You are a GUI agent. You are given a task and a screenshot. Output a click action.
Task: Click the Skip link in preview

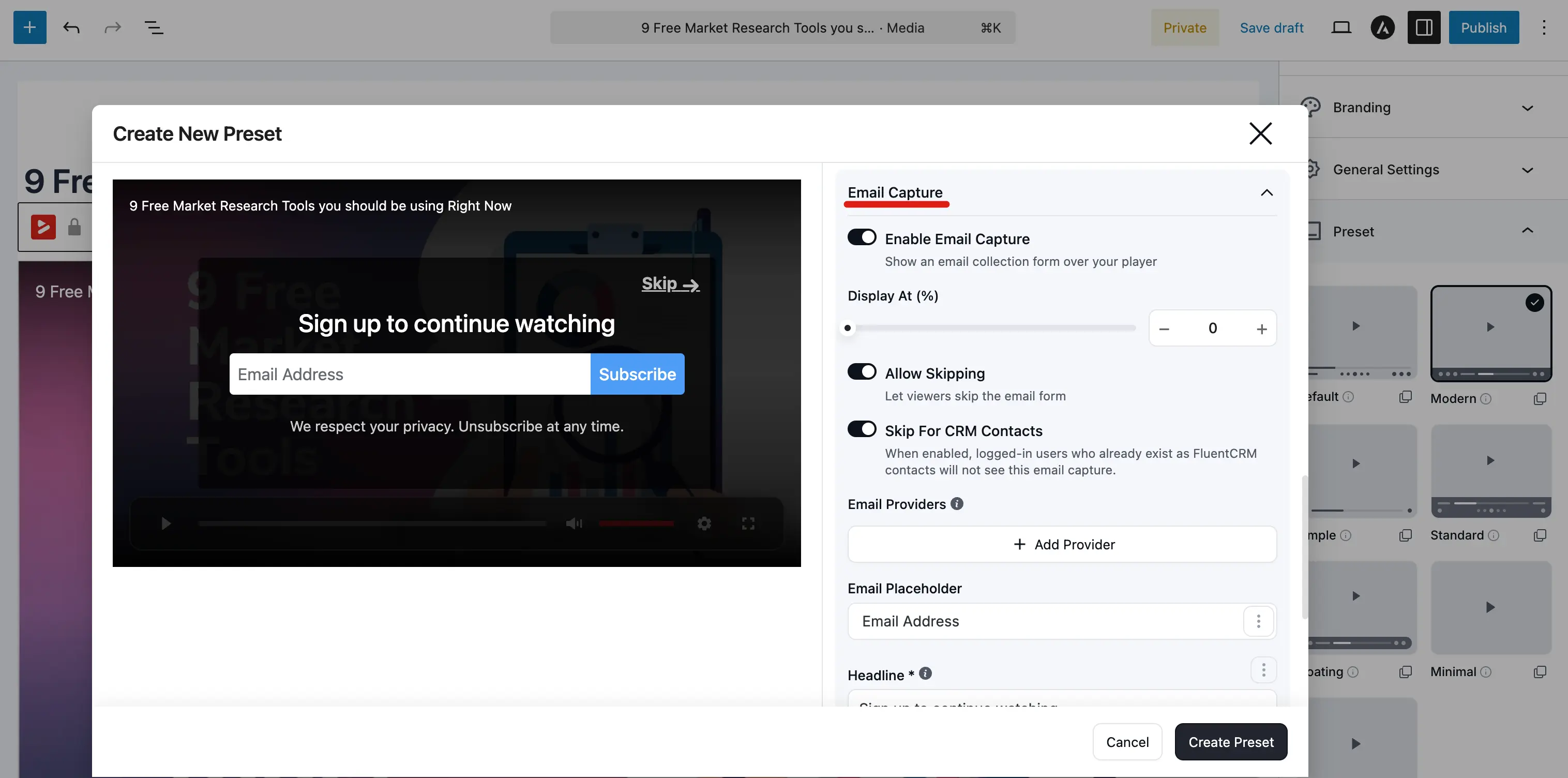[670, 283]
